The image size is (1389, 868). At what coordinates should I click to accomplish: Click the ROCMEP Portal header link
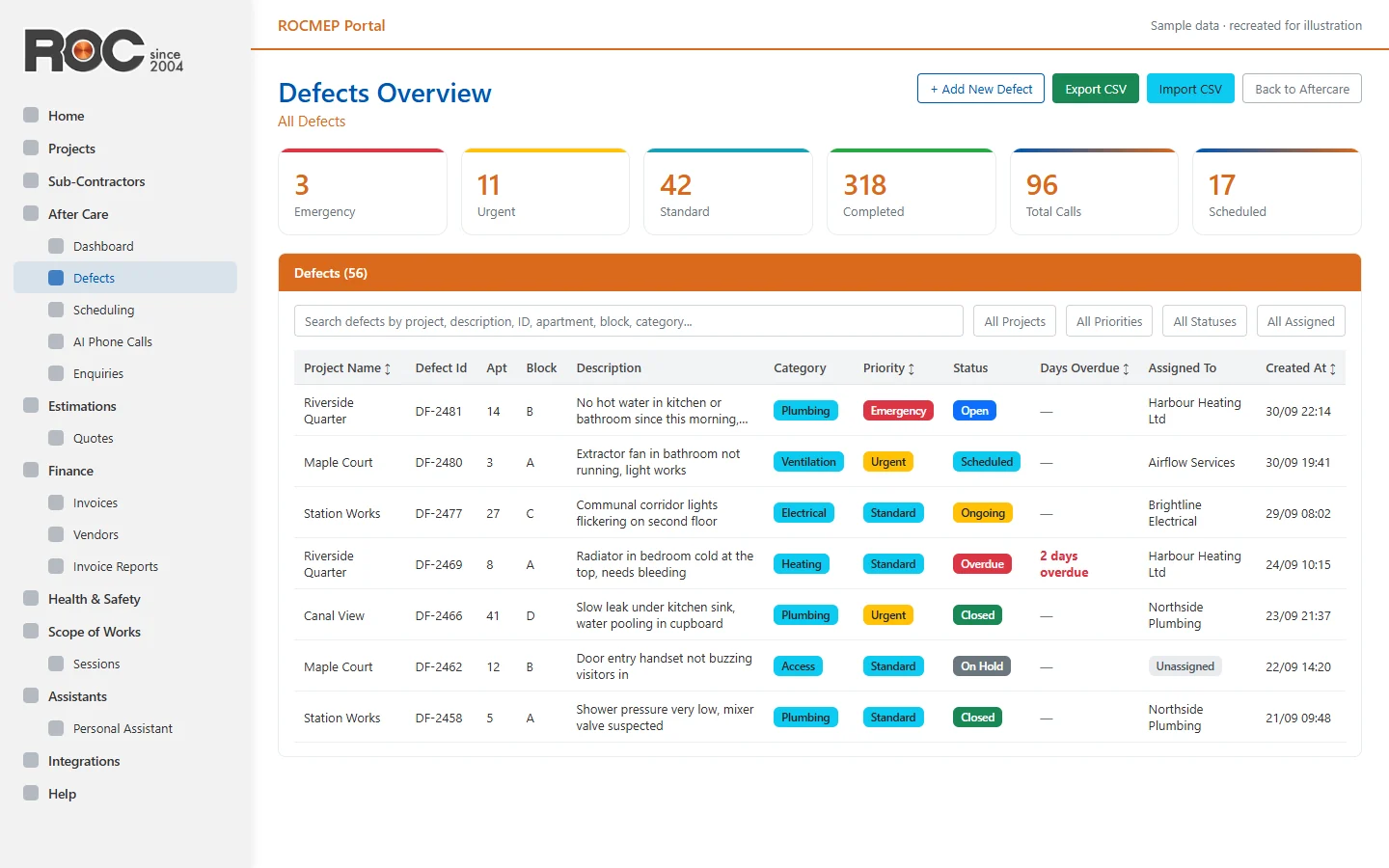tap(331, 26)
